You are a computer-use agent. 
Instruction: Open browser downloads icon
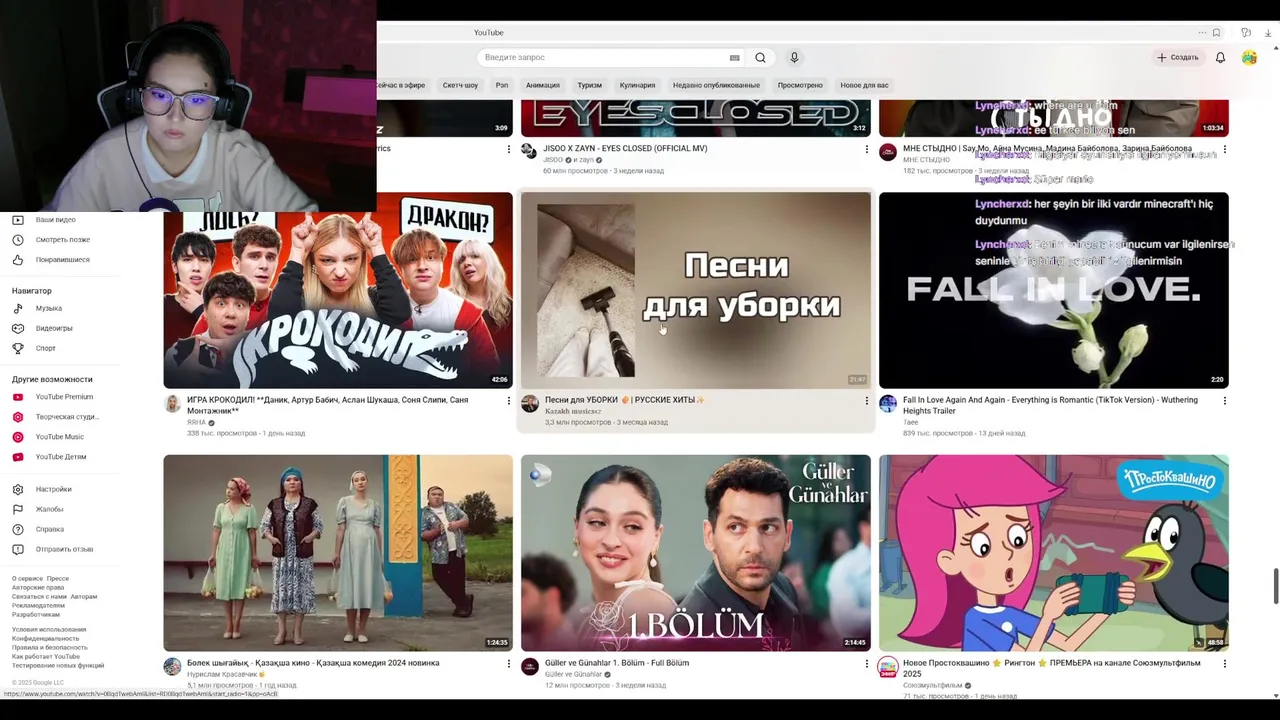point(1268,33)
